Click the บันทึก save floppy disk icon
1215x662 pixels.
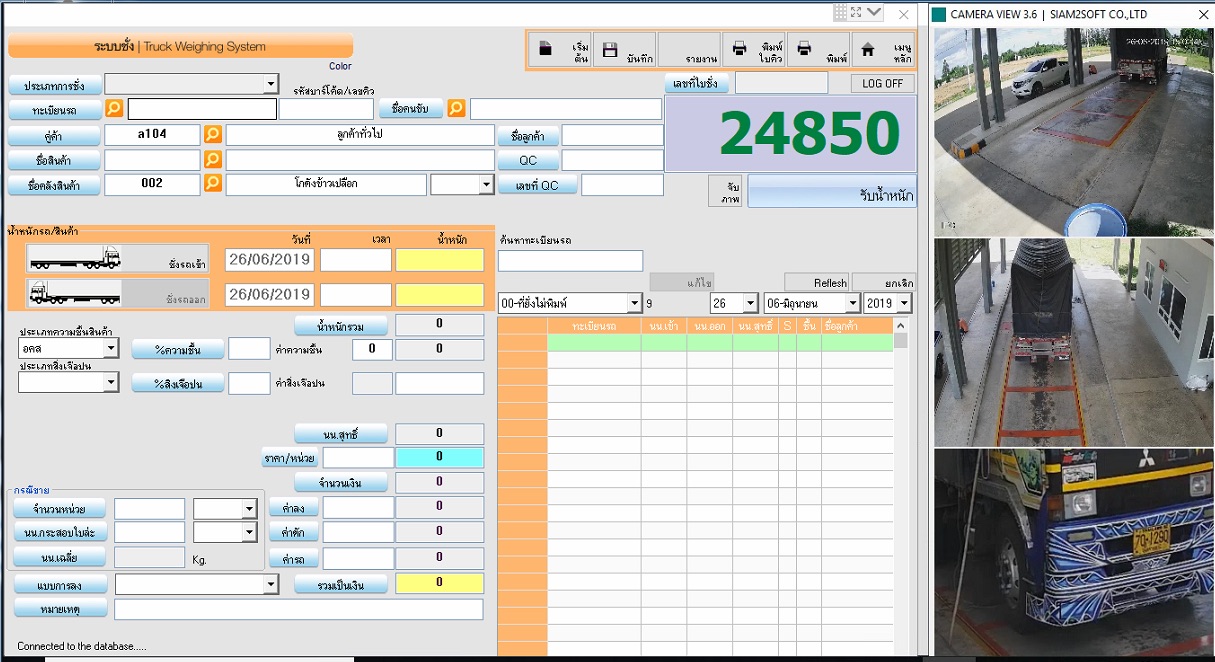coord(610,49)
